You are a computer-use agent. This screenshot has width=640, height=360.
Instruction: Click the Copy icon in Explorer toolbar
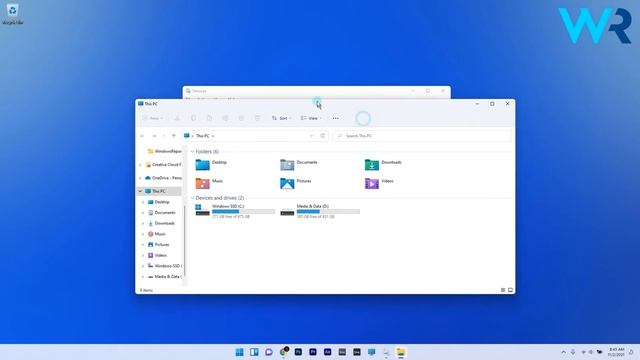[193, 118]
